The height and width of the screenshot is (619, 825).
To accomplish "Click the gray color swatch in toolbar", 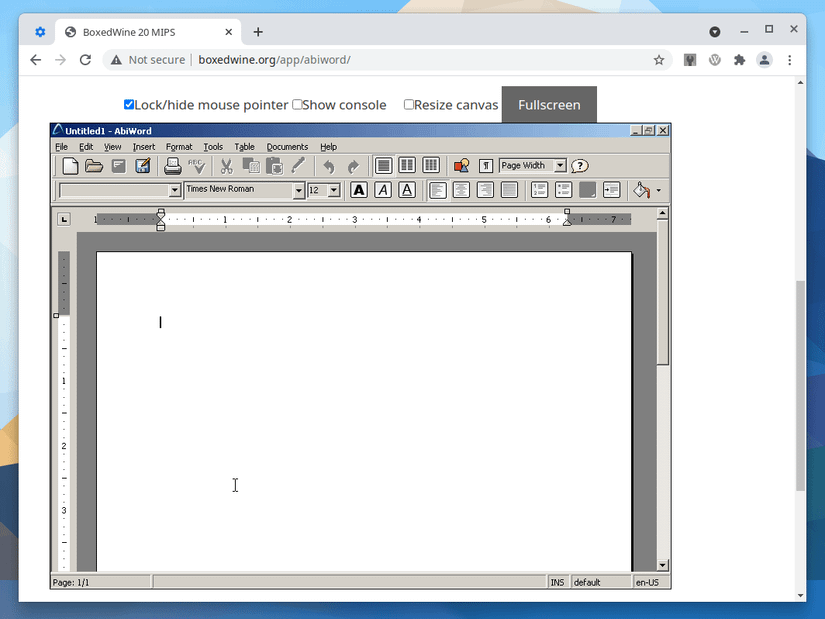I will 587,190.
